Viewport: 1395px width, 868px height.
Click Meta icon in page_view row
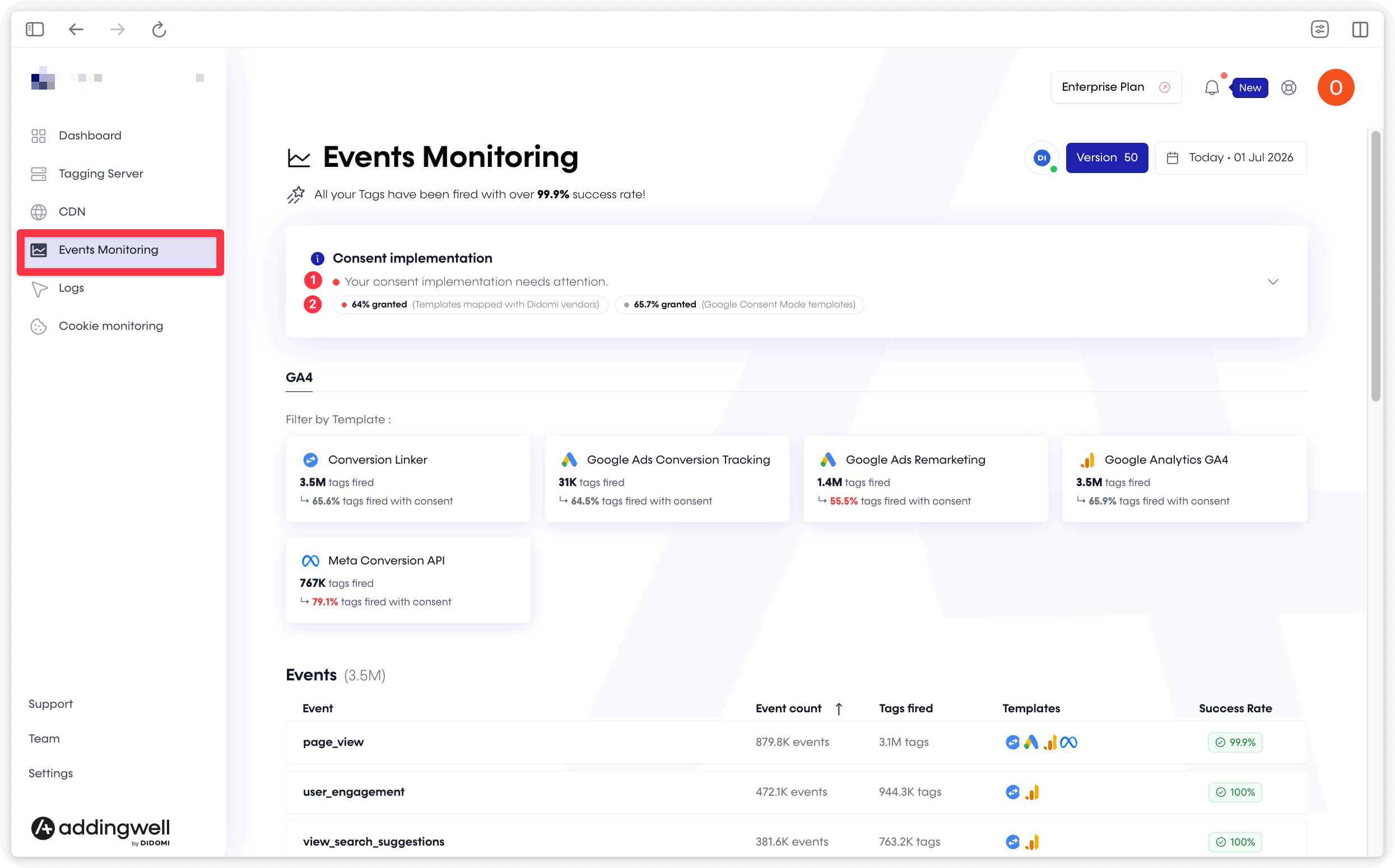pyautogui.click(x=1068, y=742)
